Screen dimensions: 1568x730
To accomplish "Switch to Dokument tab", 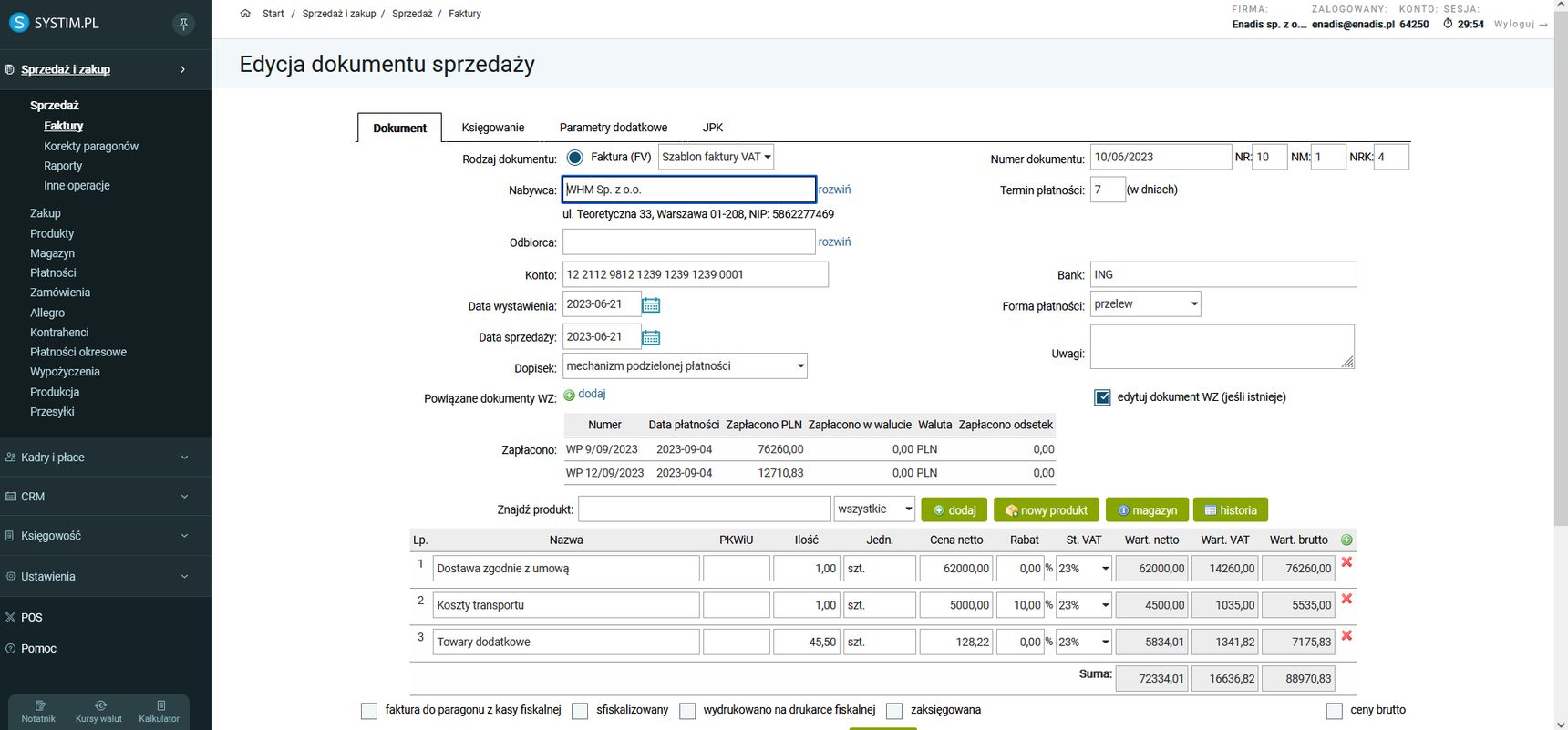I will [399, 128].
